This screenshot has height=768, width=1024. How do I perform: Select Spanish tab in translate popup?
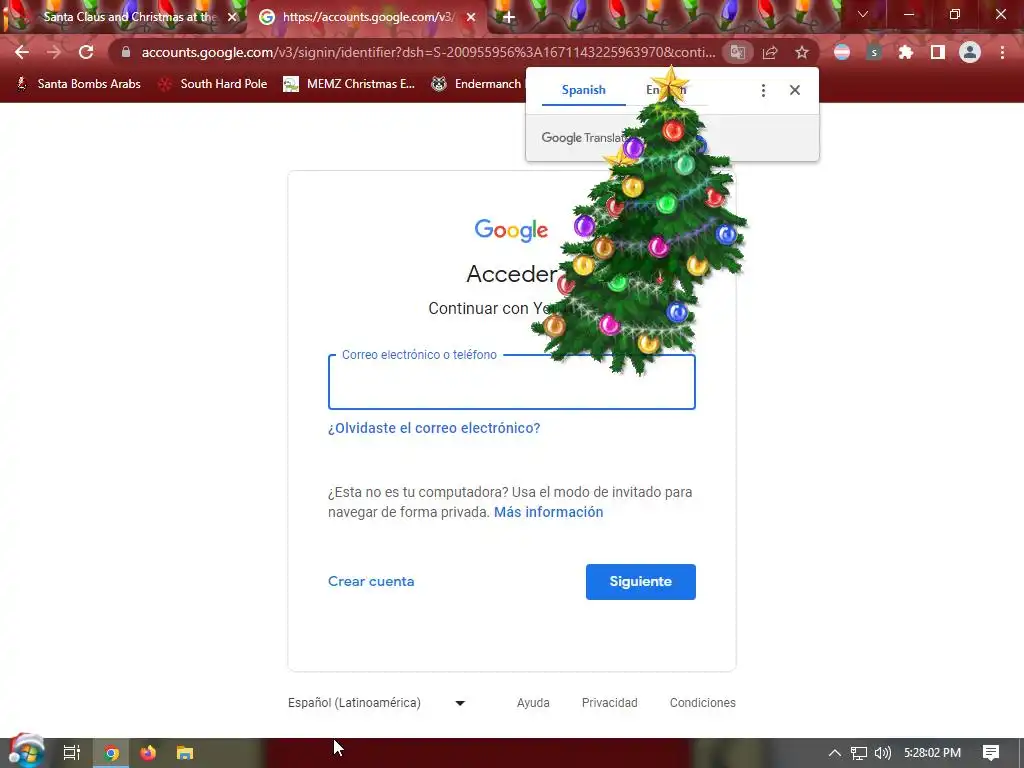tap(584, 90)
